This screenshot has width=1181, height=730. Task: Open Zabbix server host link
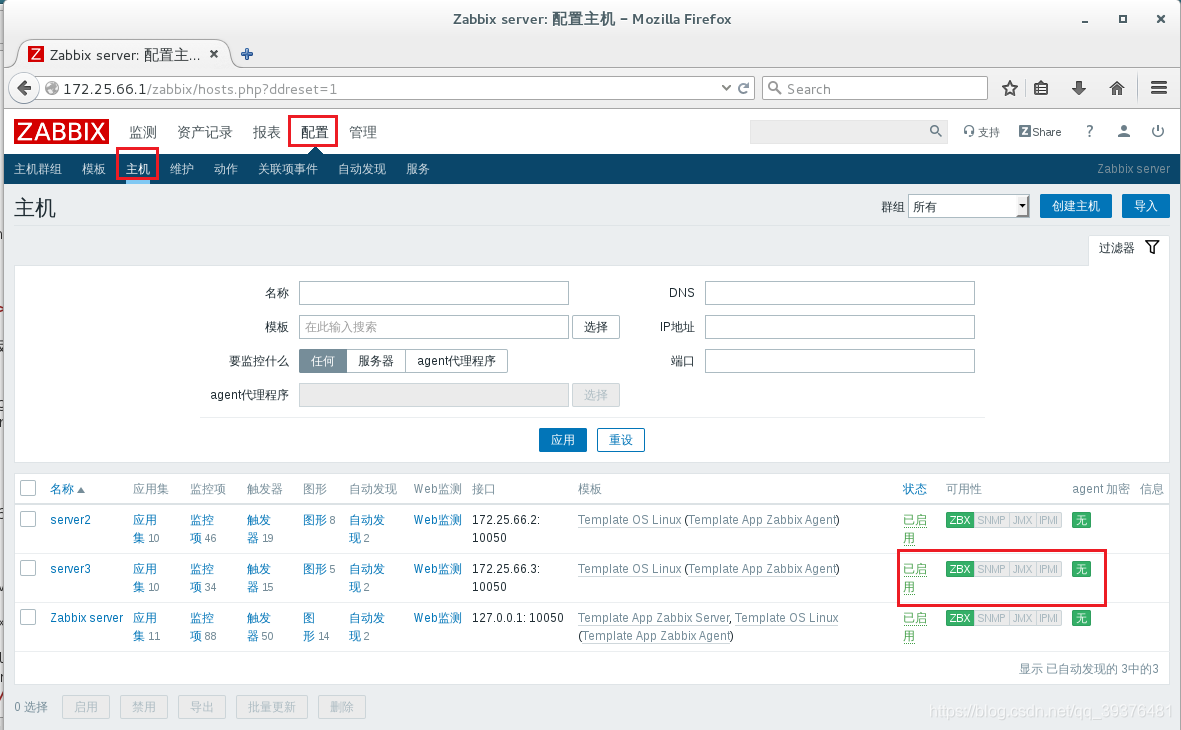point(87,618)
